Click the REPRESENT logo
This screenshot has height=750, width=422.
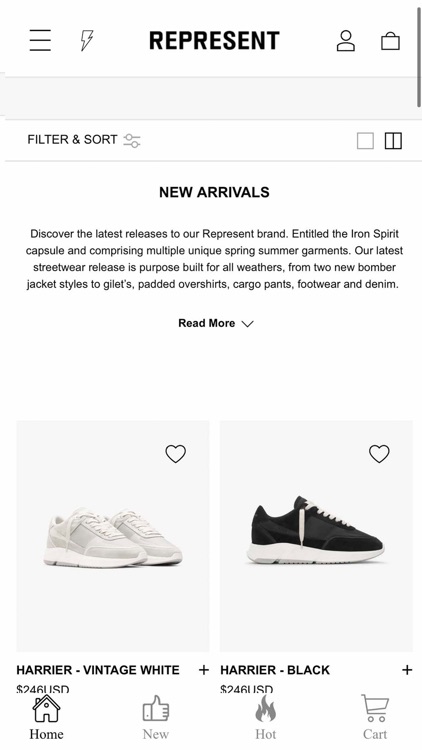(214, 41)
